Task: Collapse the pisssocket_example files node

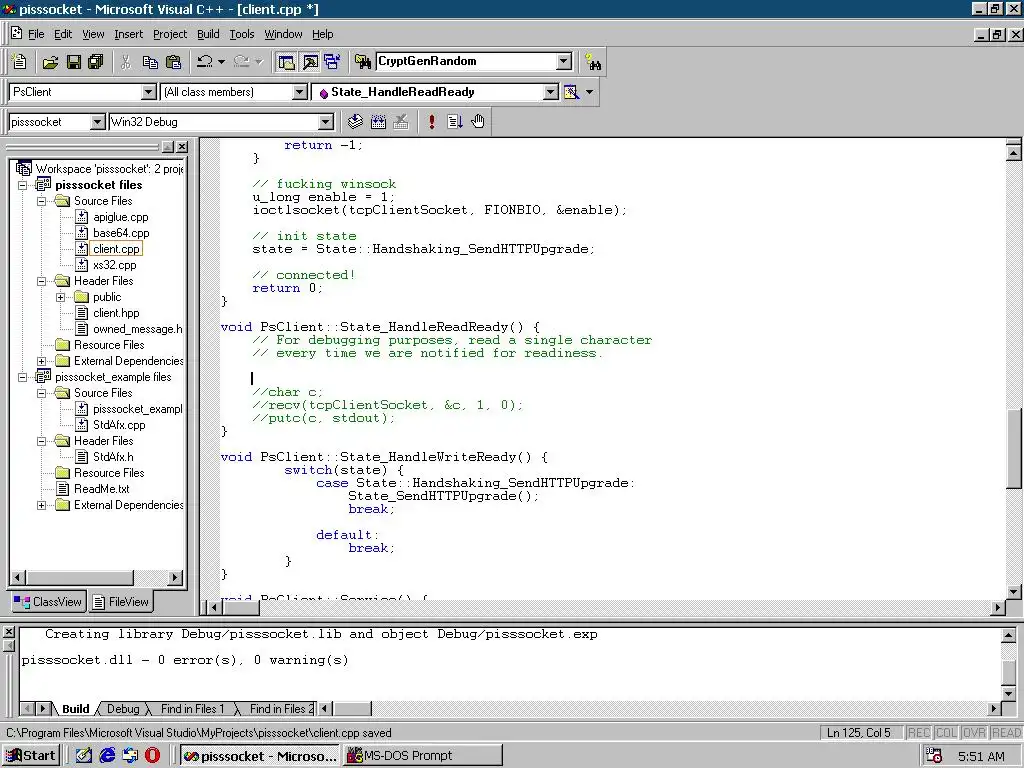Action: pyautogui.click(x=22, y=377)
